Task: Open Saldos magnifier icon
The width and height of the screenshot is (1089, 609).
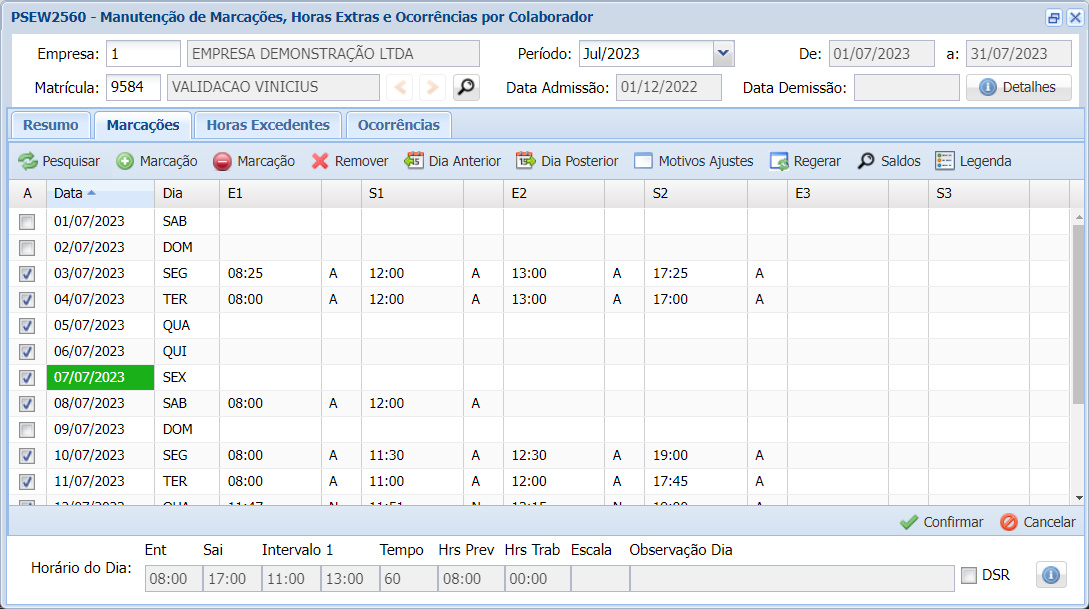Action: point(866,161)
